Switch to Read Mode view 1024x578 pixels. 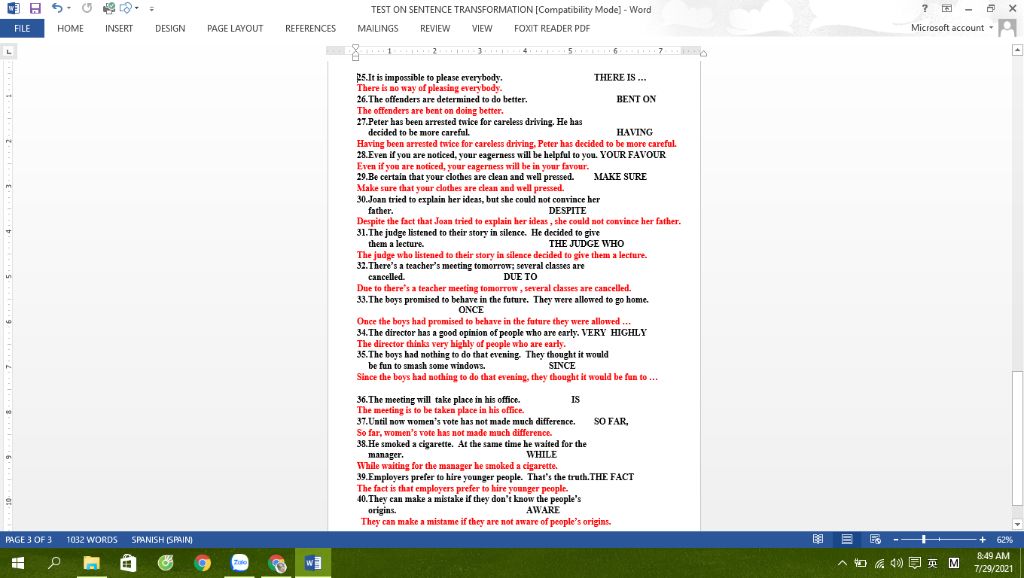coord(818,539)
